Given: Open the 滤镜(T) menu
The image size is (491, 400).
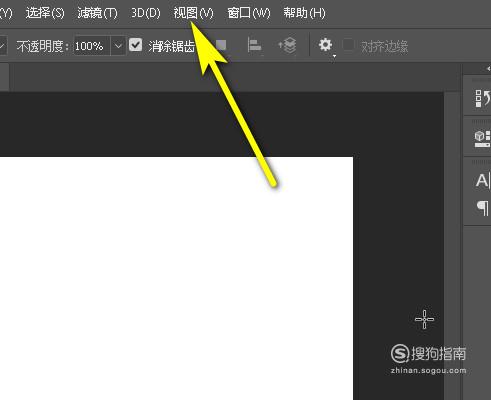Looking at the screenshot, I should click(97, 13).
